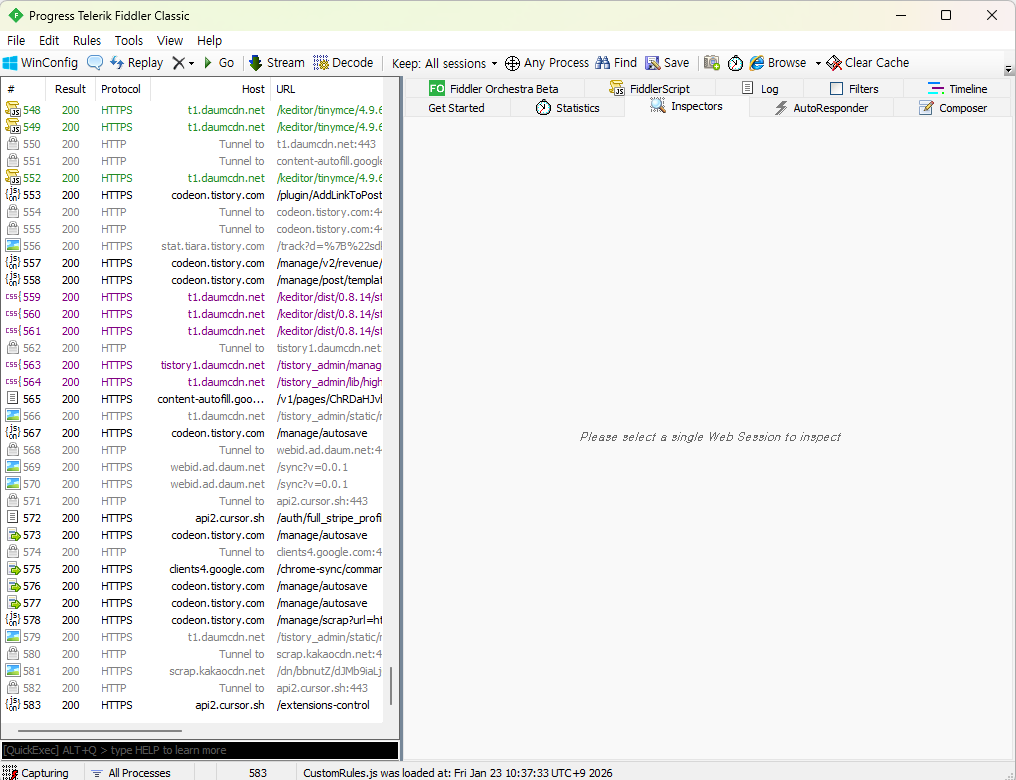Click the comment speech bubble icon
Screen dimensions: 1016x780
[95, 63]
